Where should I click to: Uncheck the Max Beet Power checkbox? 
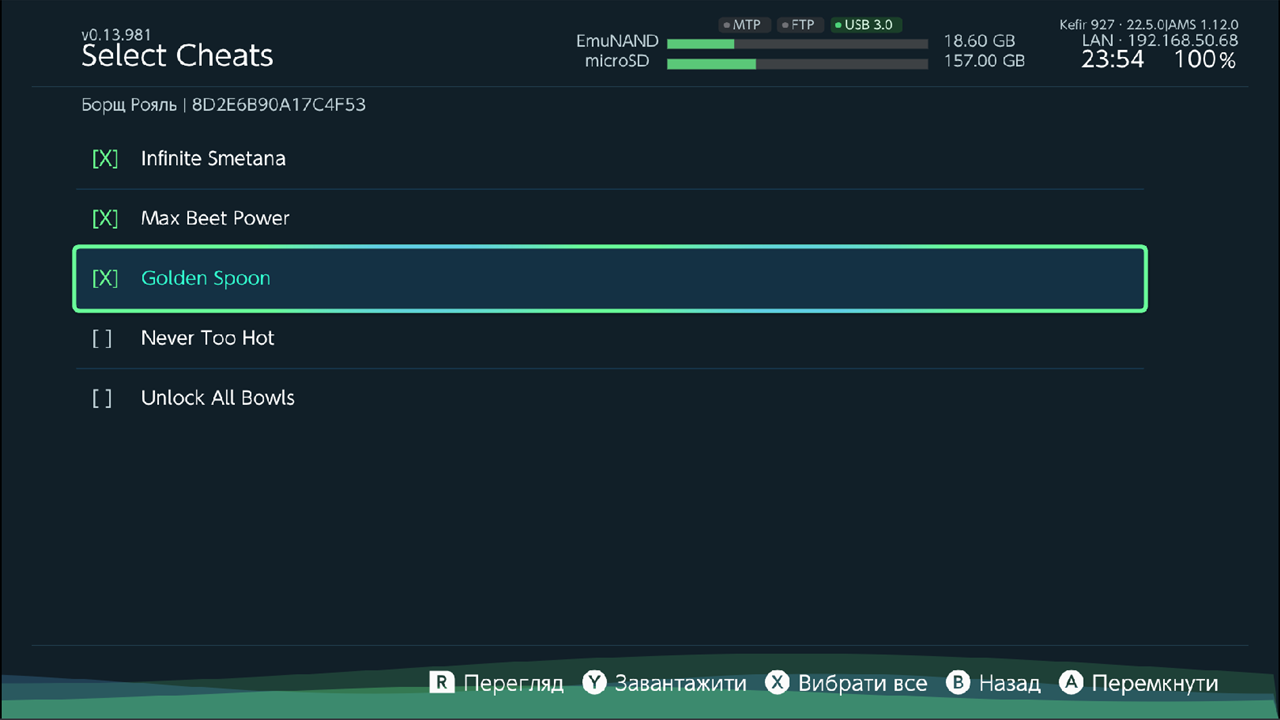point(105,219)
